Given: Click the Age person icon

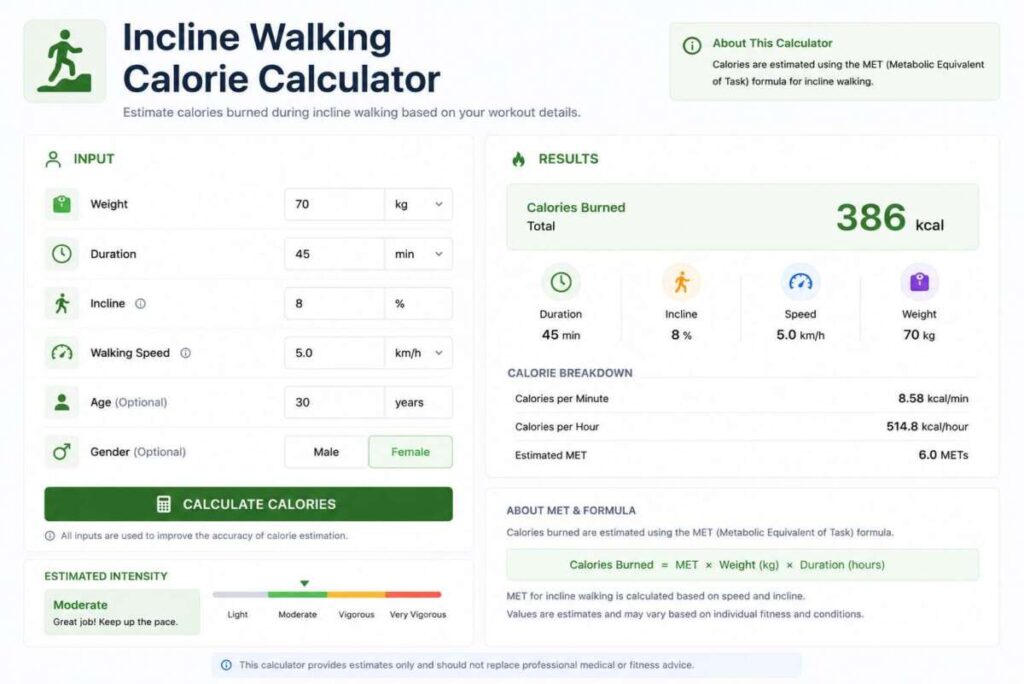Looking at the screenshot, I should 61,402.
